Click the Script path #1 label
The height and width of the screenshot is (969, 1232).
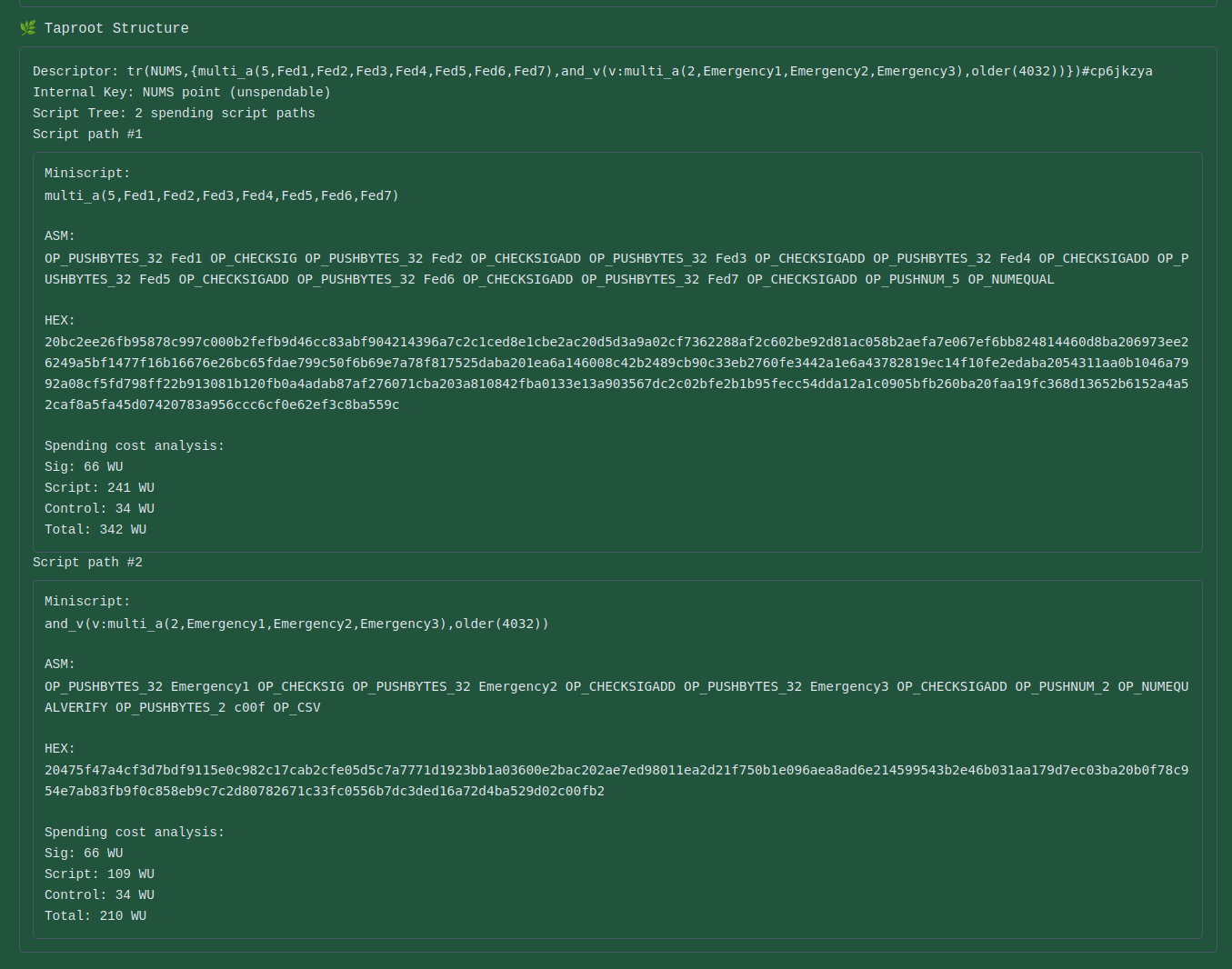[87, 134]
